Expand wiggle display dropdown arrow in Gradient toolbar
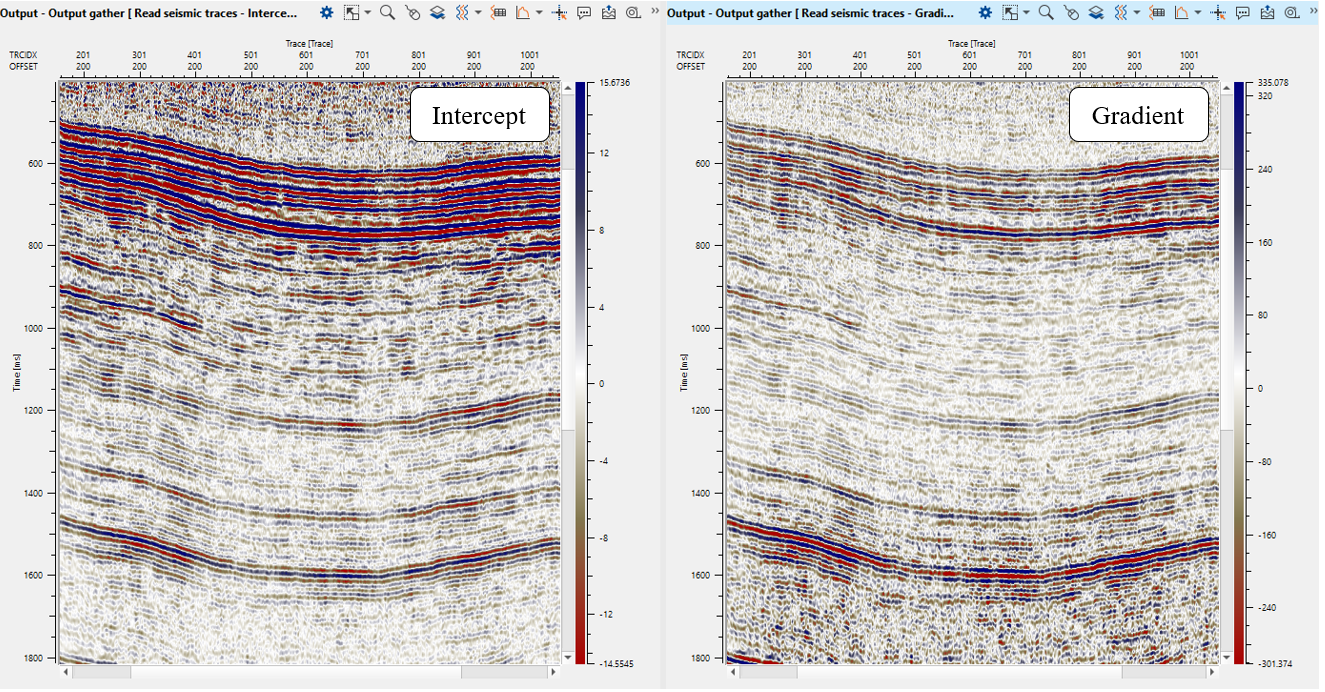The image size is (1325, 692). pyautogui.click(x=1137, y=13)
